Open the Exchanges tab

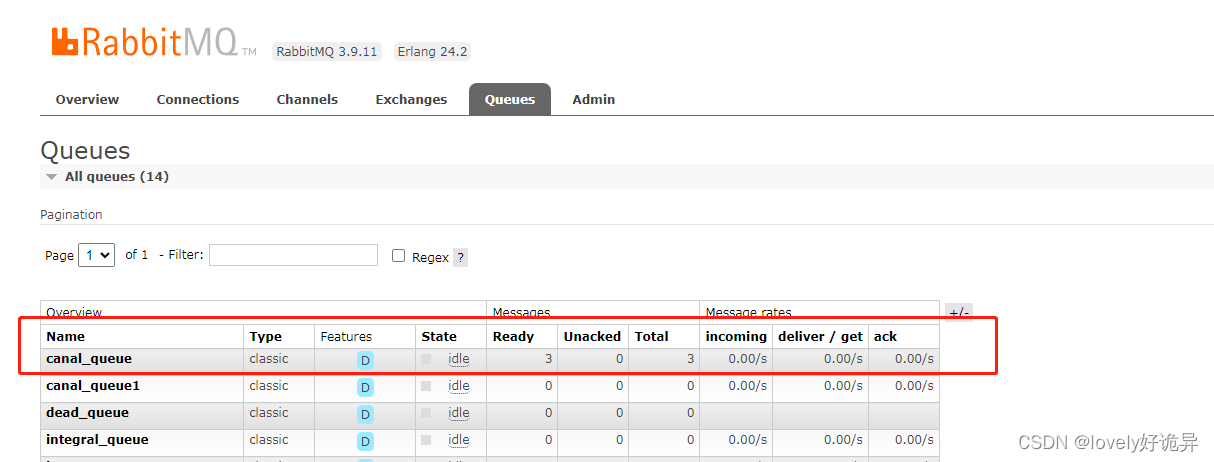pyautogui.click(x=411, y=99)
